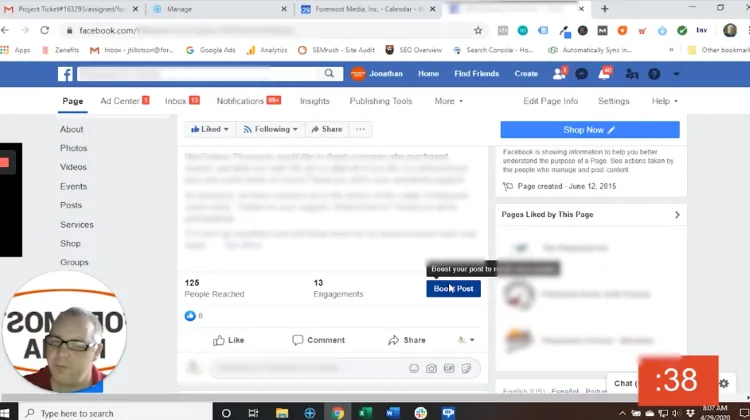Open Cortana circle on the taskbar
The height and width of the screenshot is (420, 750).
click(x=226, y=413)
